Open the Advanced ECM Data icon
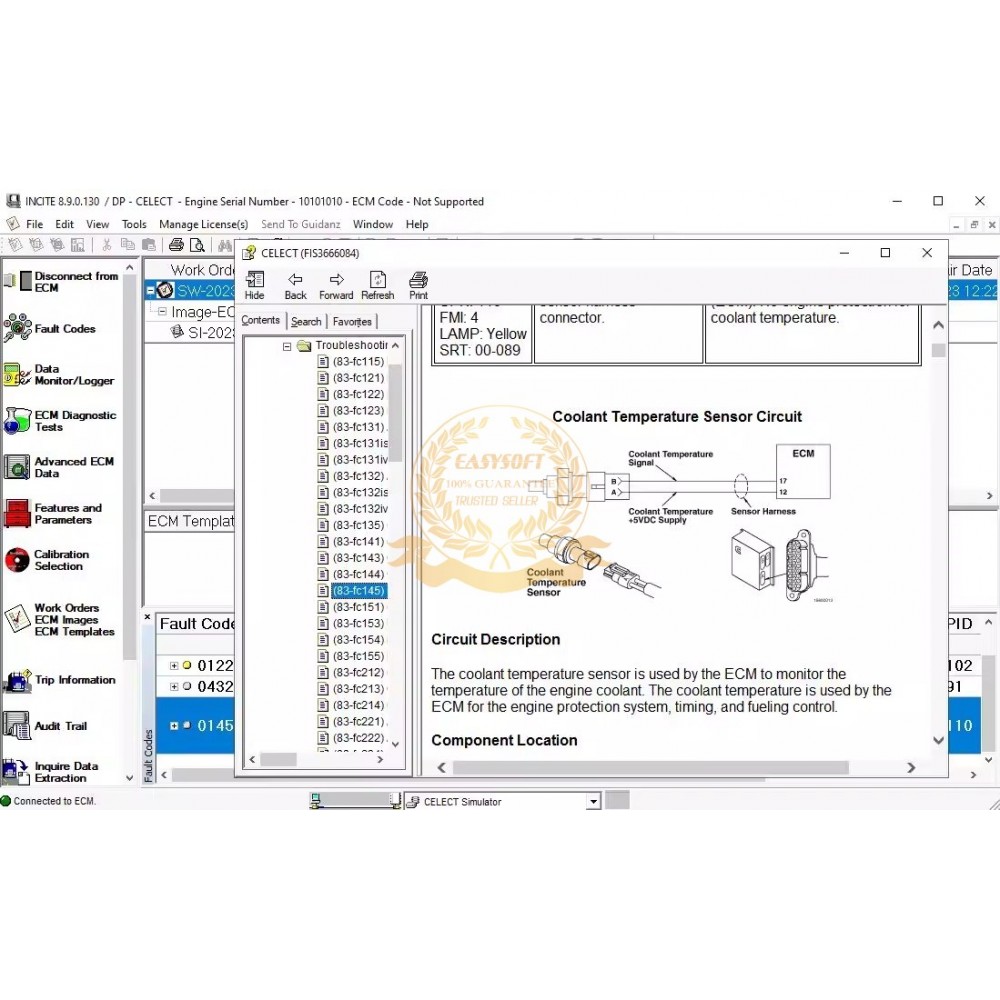This screenshot has width=1000, height=1000. click(17, 467)
